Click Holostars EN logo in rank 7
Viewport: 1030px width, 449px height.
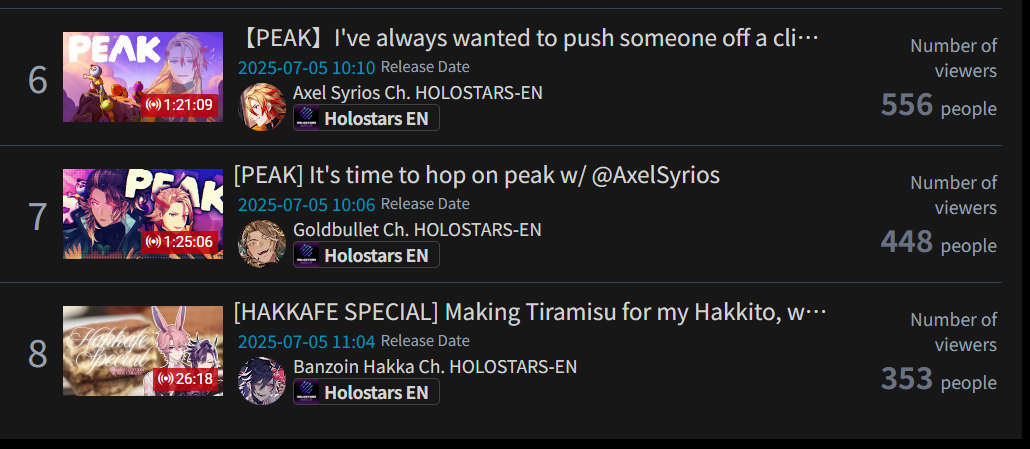tap(307, 256)
